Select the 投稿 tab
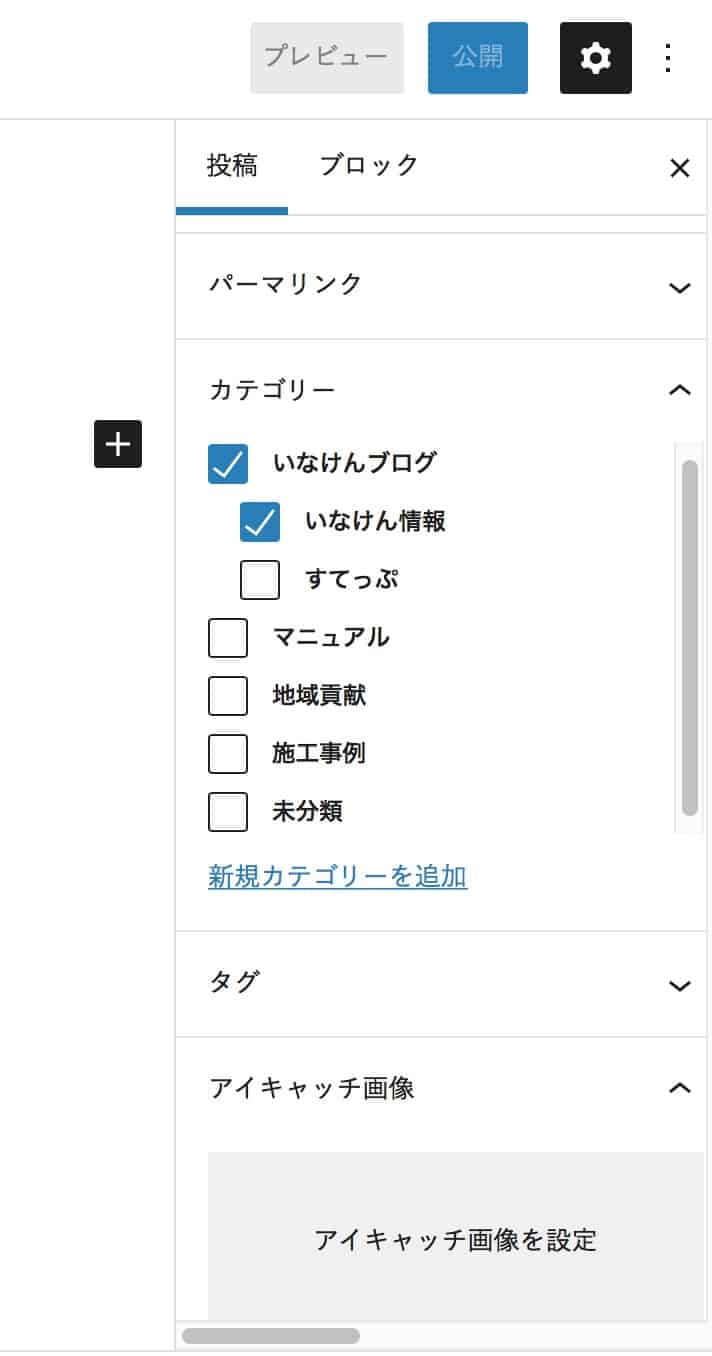Viewport: 712px width, 1356px height. 232,166
